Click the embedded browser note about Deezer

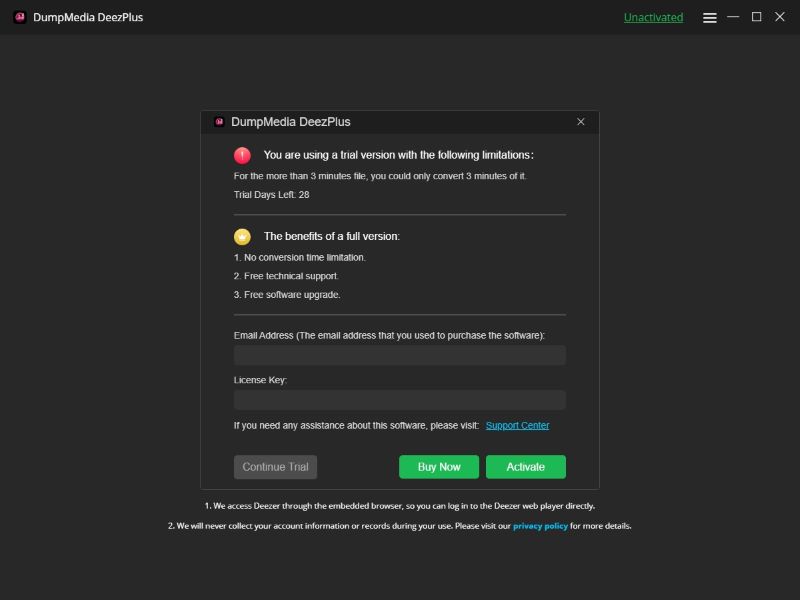click(x=399, y=506)
